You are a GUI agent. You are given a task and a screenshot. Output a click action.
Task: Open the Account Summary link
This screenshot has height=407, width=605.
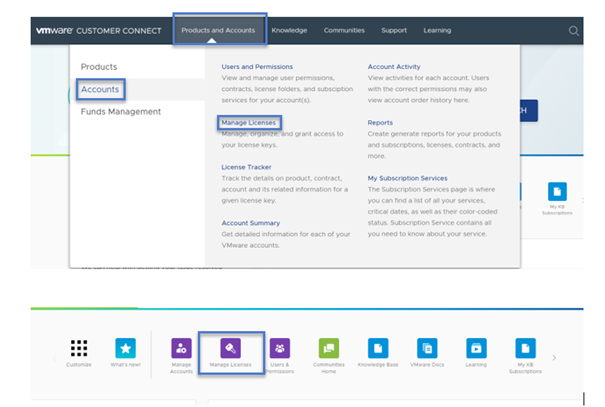(250, 223)
